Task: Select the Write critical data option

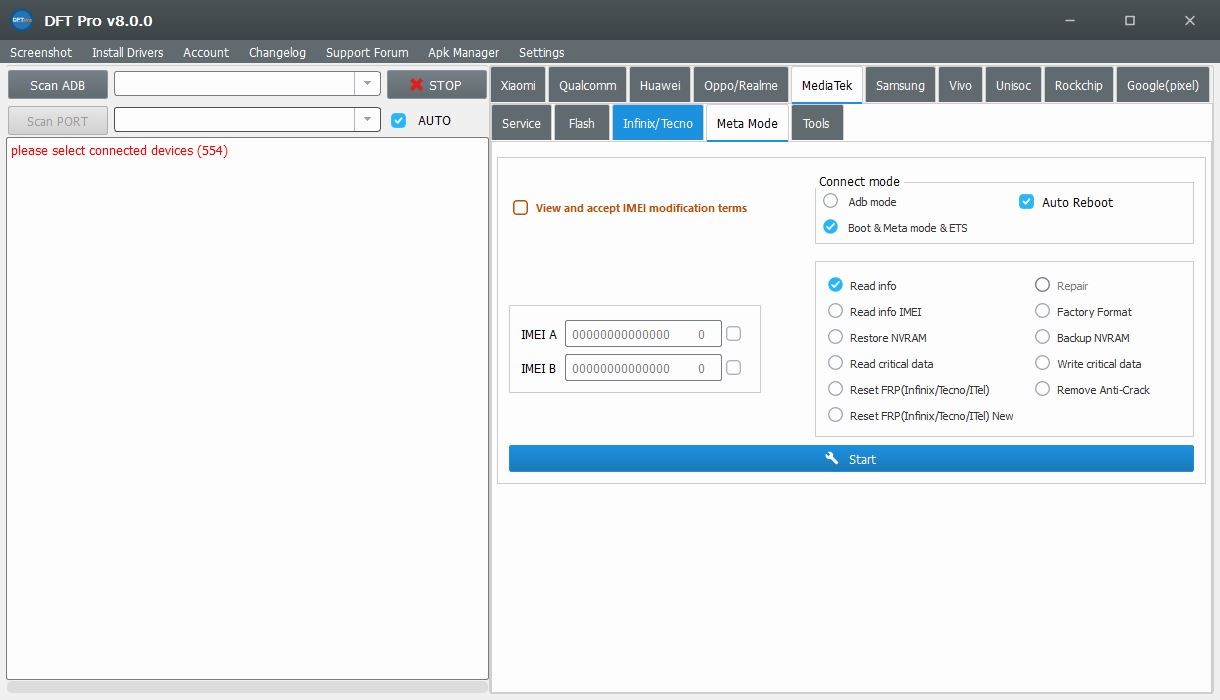Action: point(1043,363)
